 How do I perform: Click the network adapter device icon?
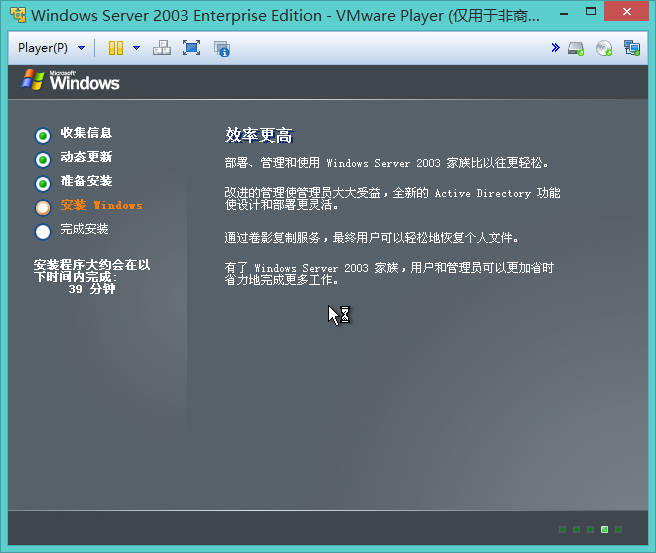[x=632, y=48]
